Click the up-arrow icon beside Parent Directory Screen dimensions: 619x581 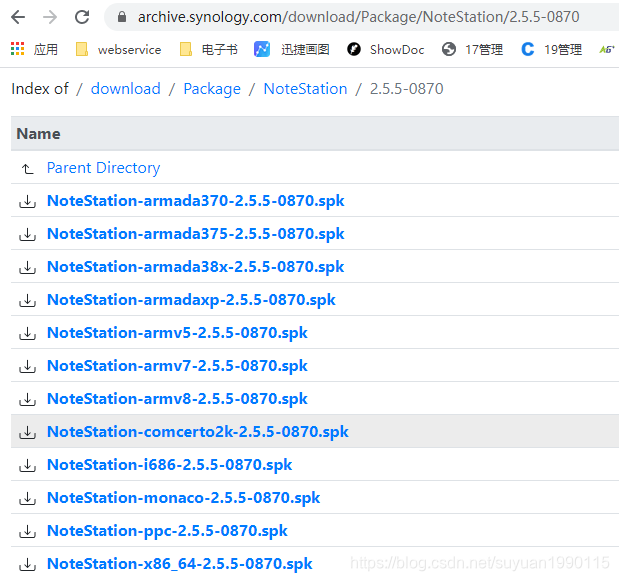tap(27, 169)
